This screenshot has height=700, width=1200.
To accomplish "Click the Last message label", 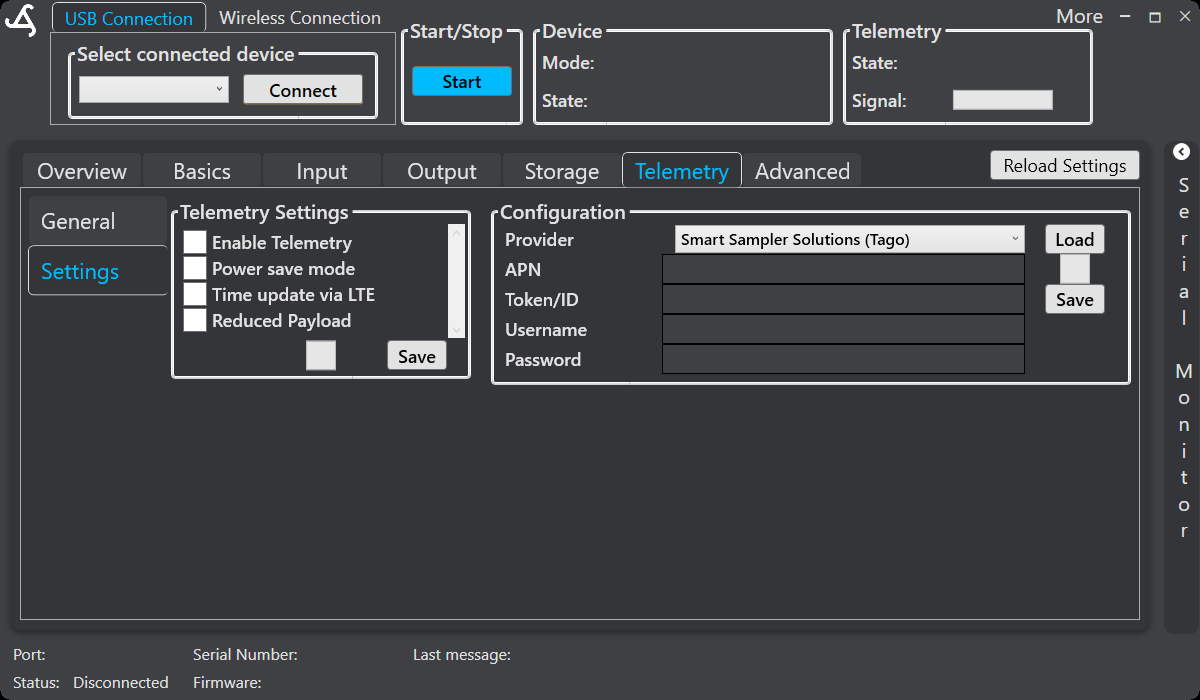I will (x=462, y=655).
